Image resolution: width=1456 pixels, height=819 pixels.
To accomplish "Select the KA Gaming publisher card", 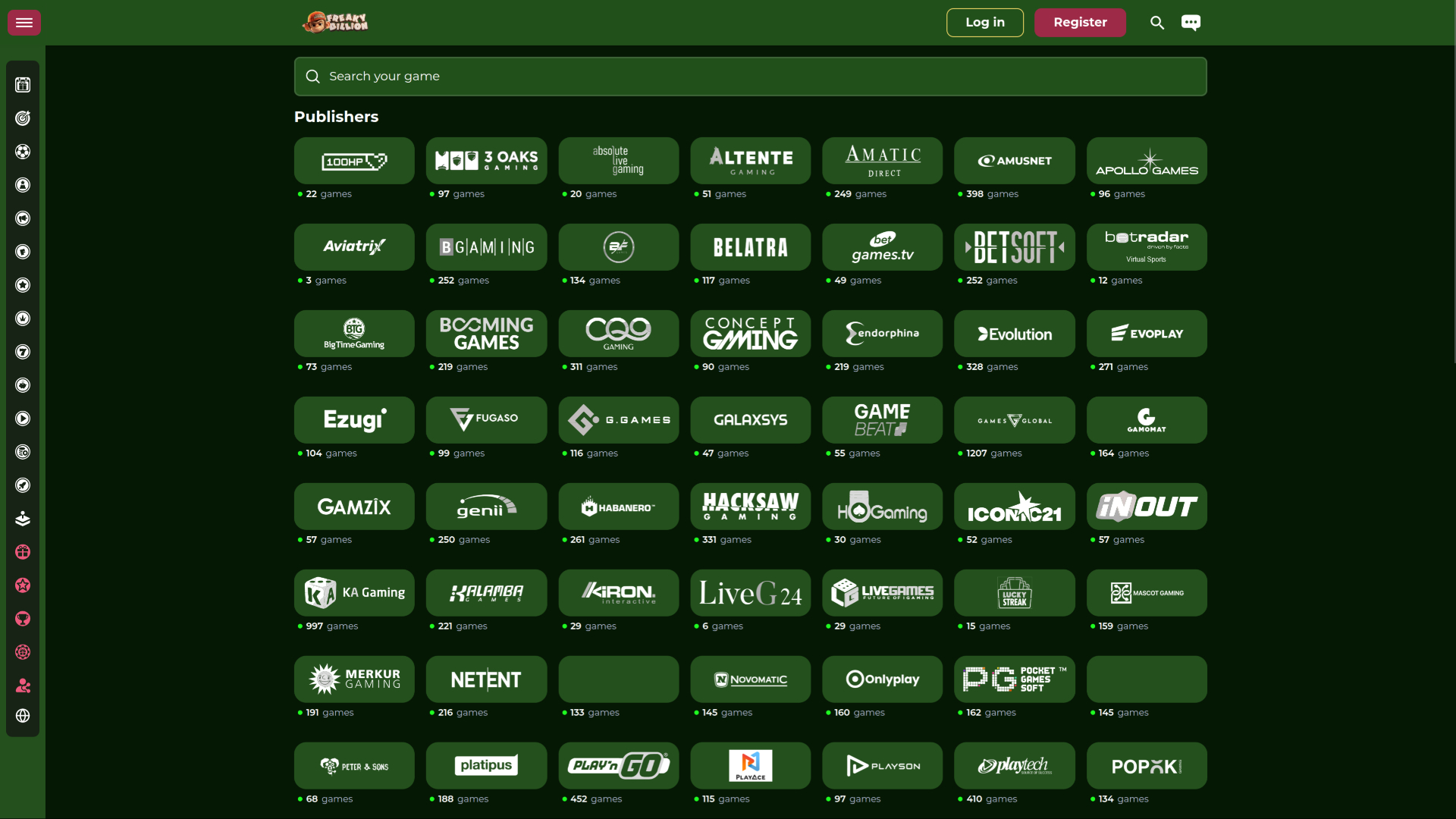I will click(354, 593).
